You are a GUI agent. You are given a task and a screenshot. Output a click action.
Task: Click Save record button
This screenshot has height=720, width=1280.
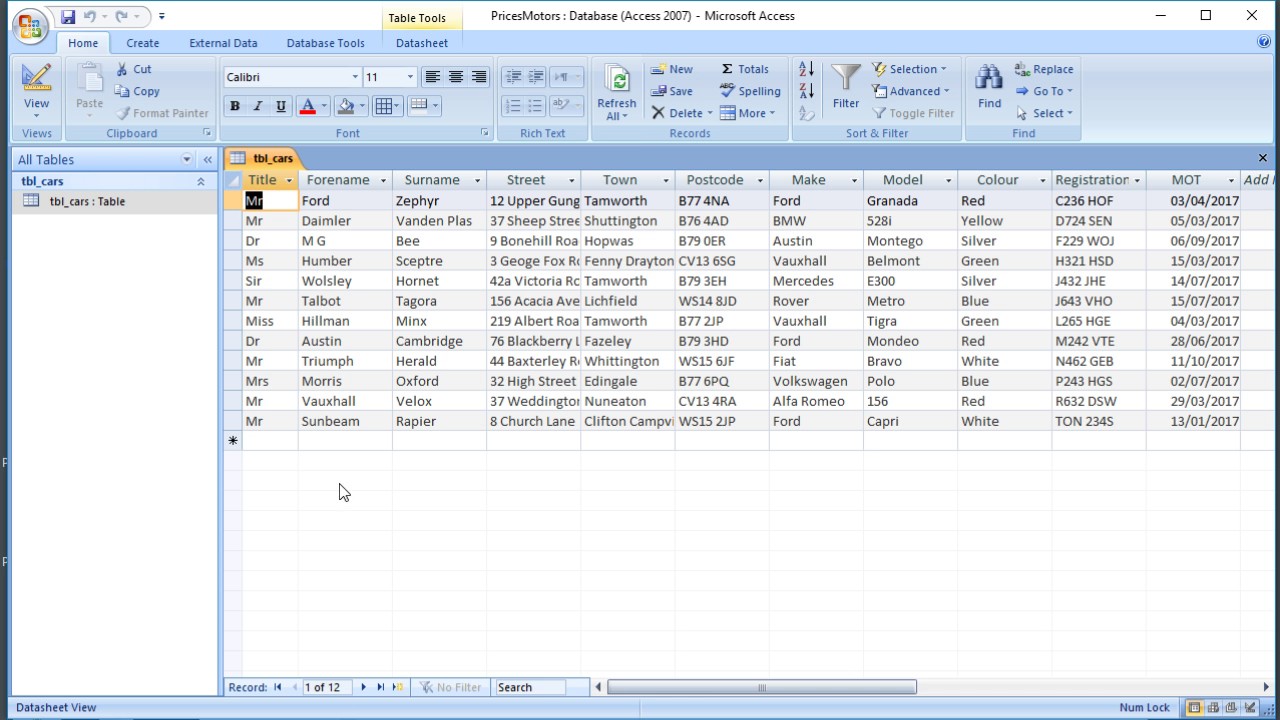672,91
